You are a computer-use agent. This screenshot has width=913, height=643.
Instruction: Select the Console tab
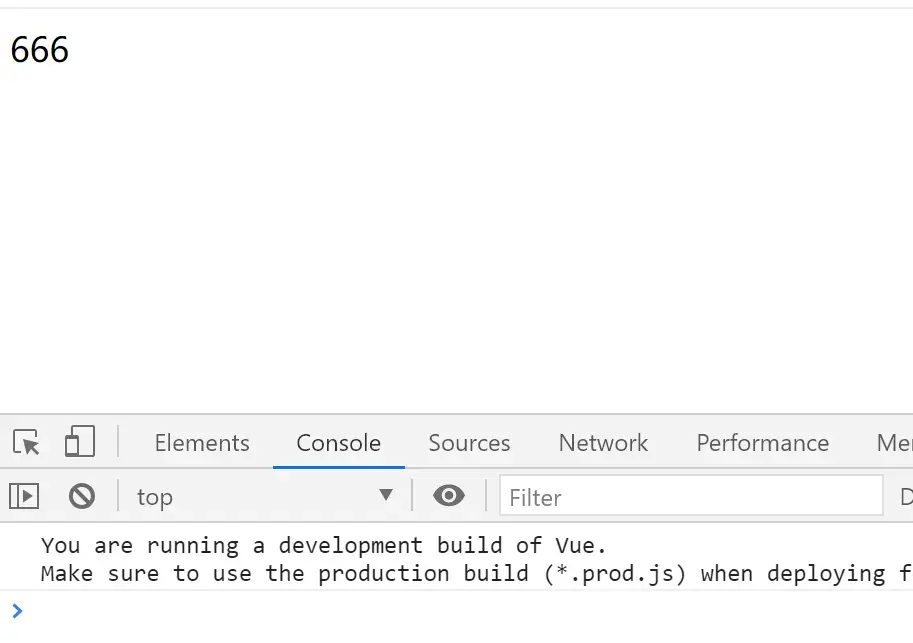(338, 443)
